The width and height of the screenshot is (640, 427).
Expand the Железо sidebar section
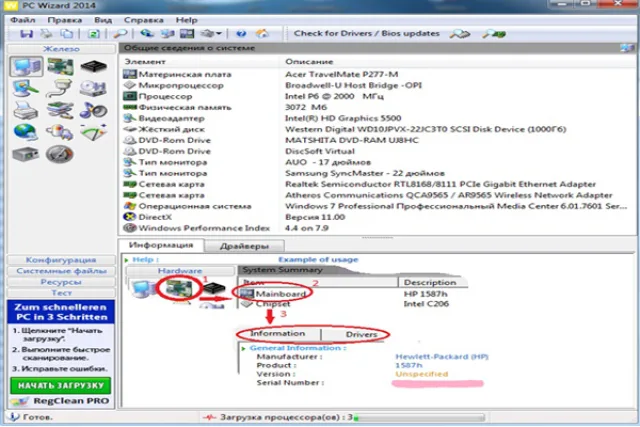pyautogui.click(x=61, y=49)
